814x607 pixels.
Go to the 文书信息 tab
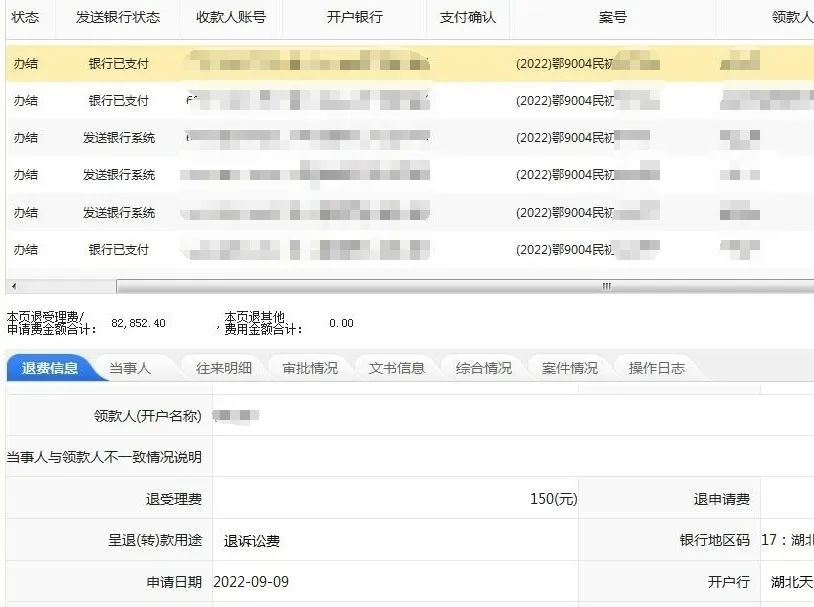[x=397, y=368]
